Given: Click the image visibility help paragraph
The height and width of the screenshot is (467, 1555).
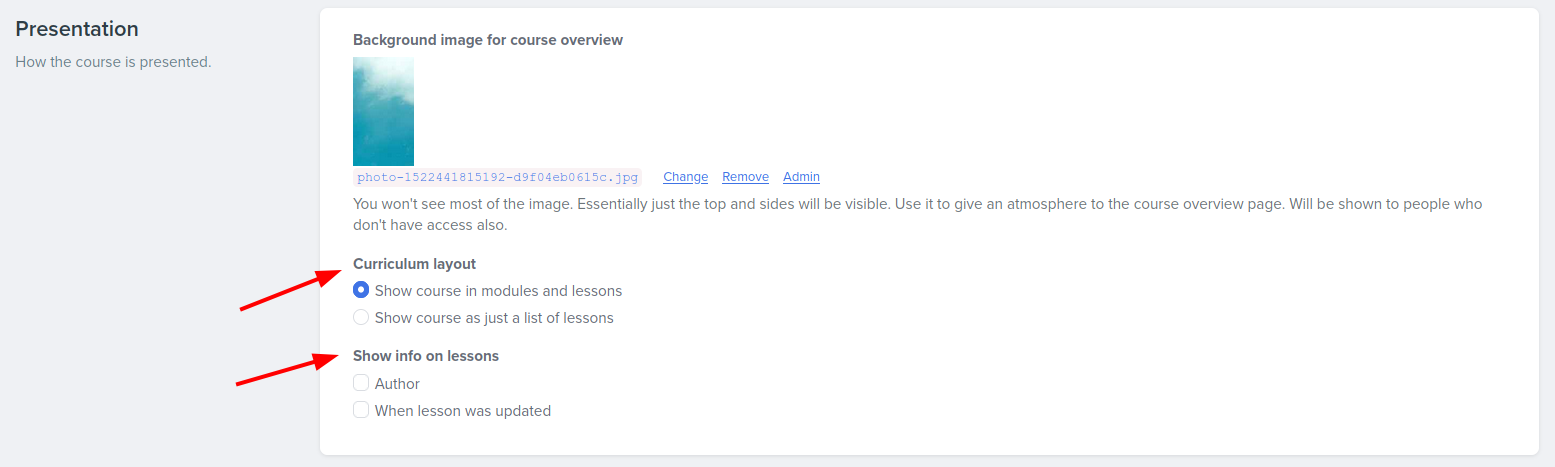Looking at the screenshot, I should [917, 214].
